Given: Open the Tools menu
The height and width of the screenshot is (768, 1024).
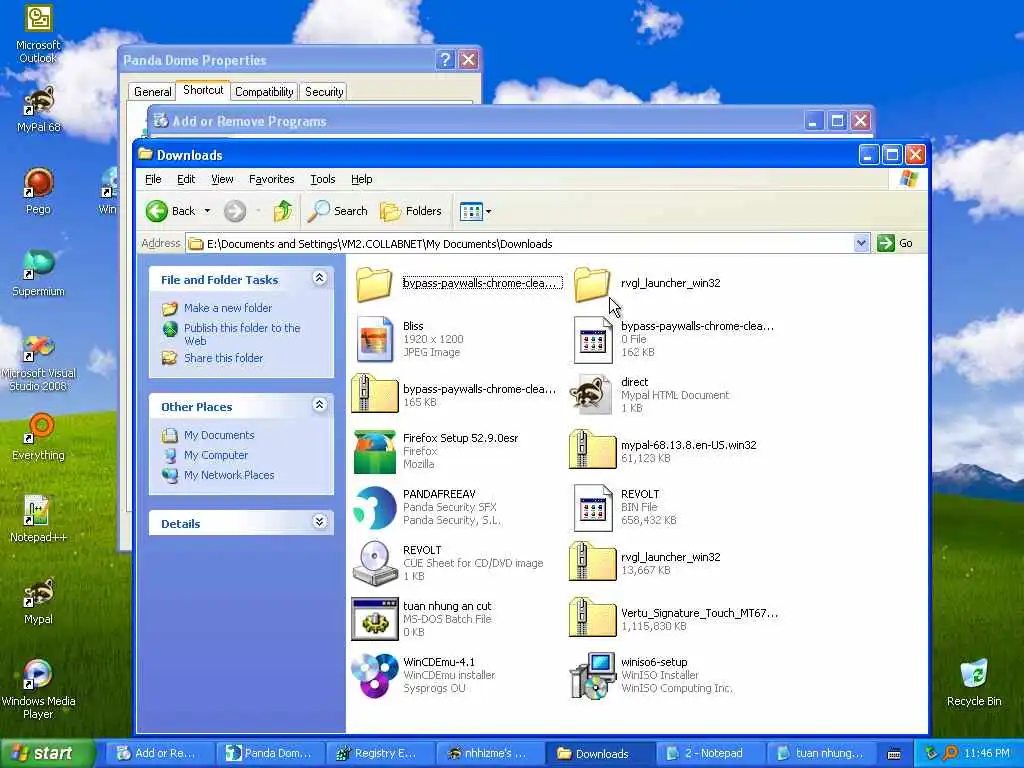Looking at the screenshot, I should [323, 179].
